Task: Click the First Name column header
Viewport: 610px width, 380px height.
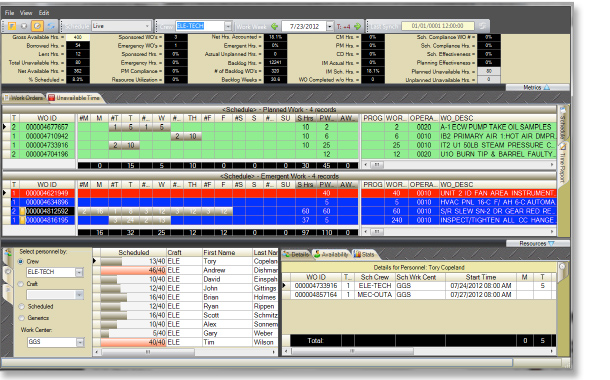Action: pyautogui.click(x=227, y=252)
